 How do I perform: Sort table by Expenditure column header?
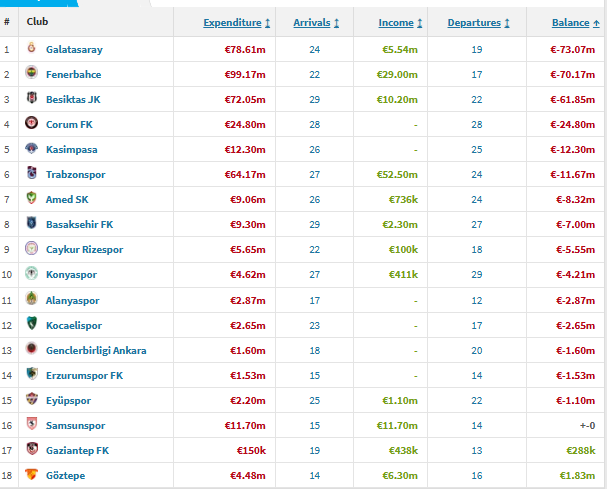237,23
